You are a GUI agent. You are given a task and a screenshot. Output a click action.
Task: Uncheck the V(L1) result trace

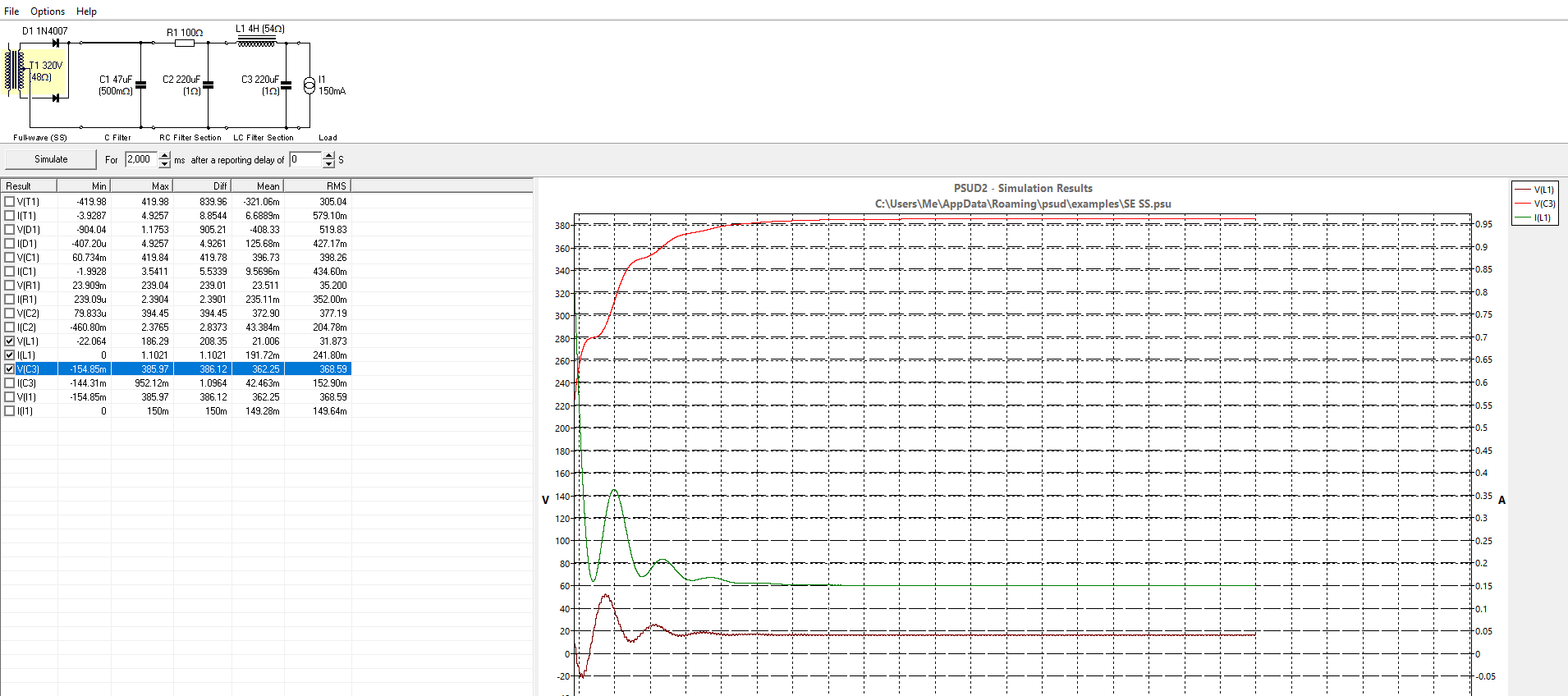pyautogui.click(x=10, y=341)
